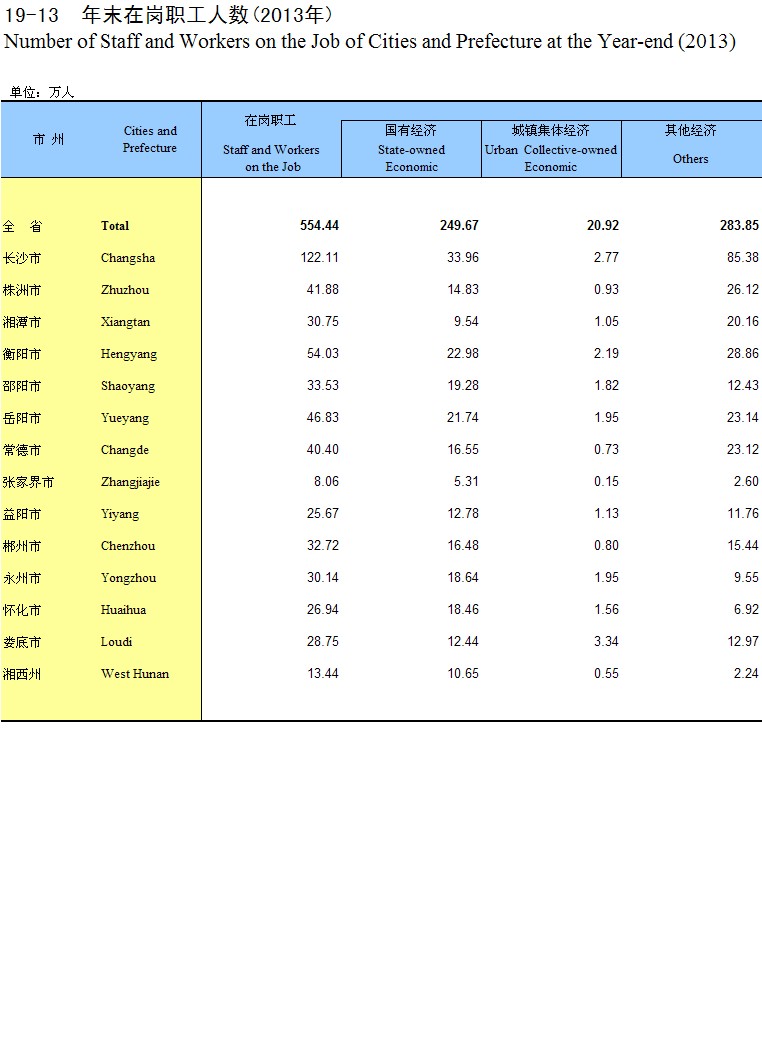Click the 'Changsha' row label
The image size is (762, 1042).
128,258
